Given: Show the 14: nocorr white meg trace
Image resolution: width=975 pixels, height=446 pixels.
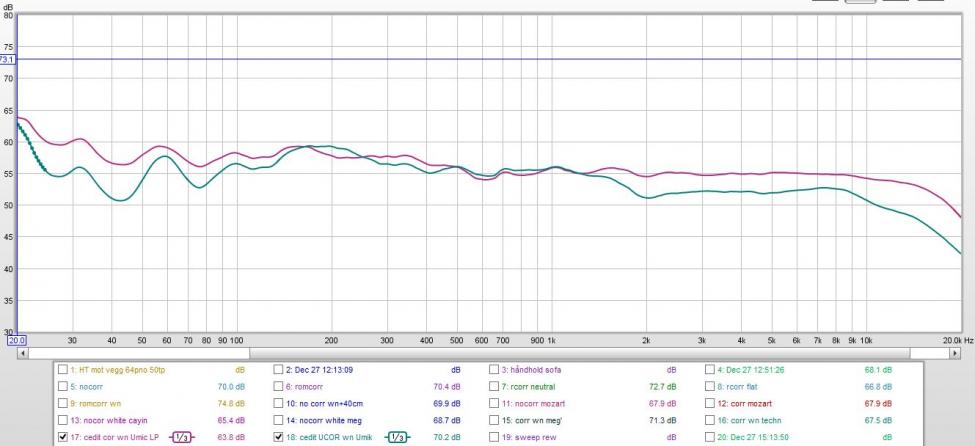Looking at the screenshot, I should tap(279, 420).
